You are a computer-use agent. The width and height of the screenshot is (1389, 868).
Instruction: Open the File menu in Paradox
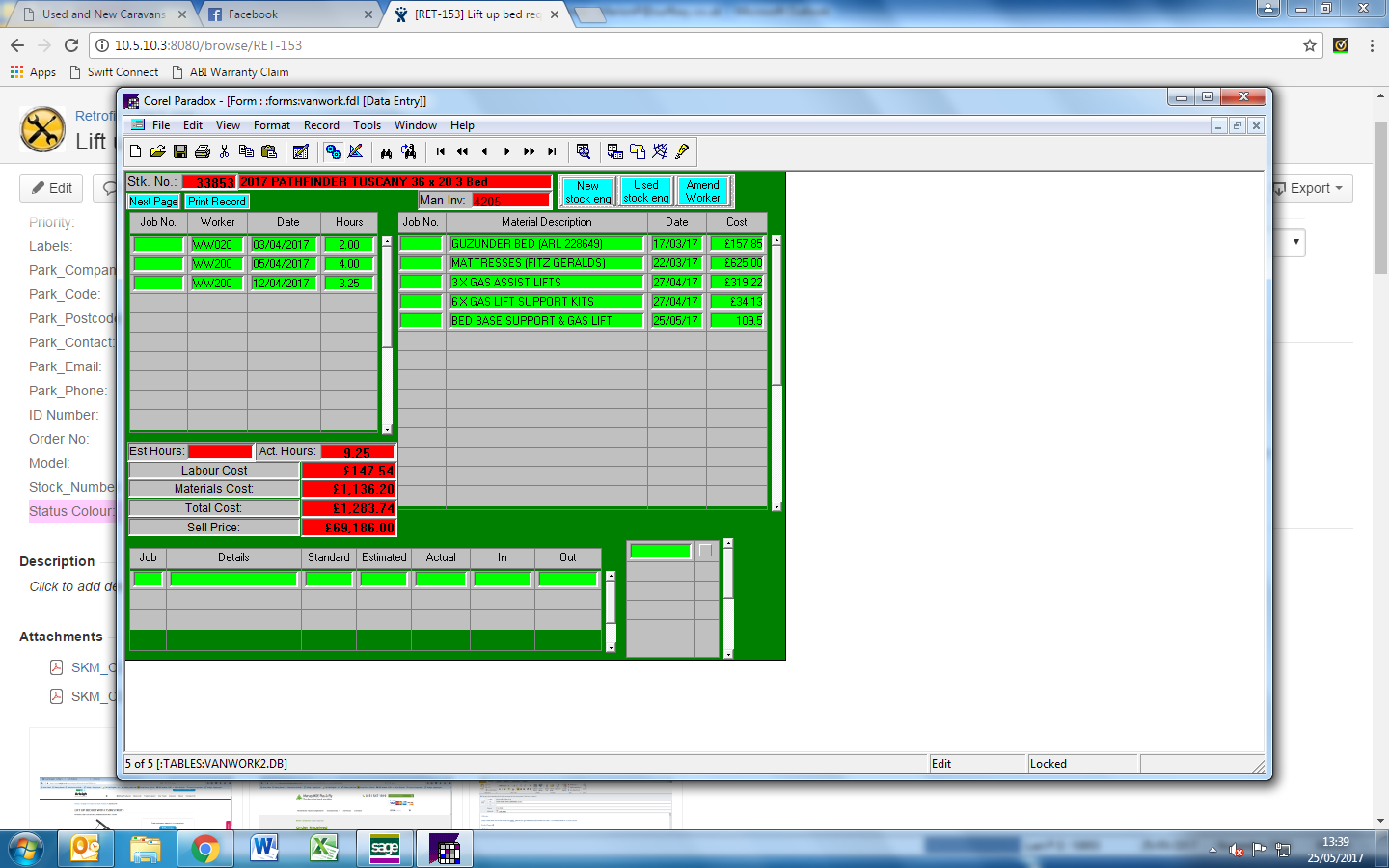pyautogui.click(x=161, y=125)
